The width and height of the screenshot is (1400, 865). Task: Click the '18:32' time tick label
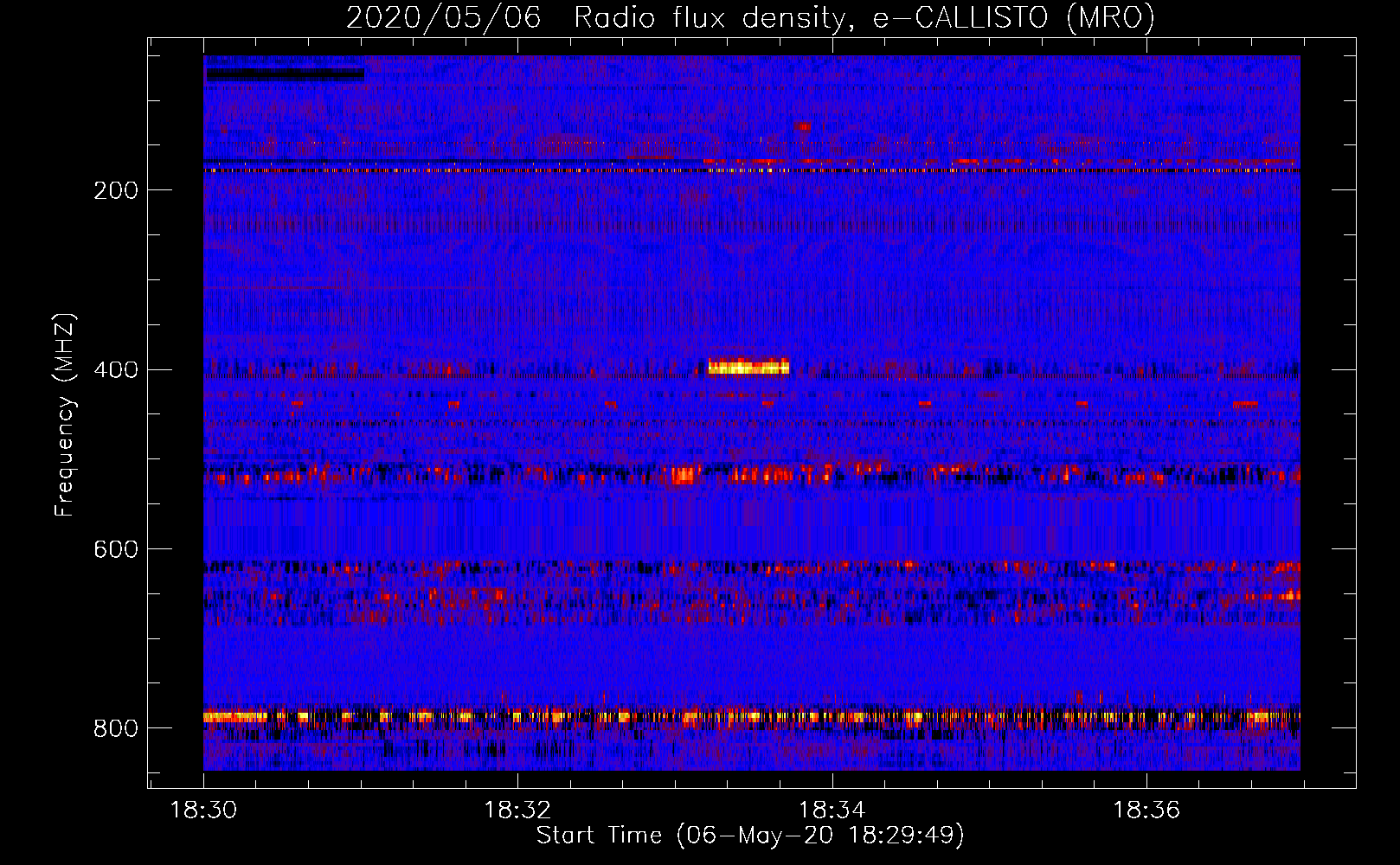pos(517,811)
